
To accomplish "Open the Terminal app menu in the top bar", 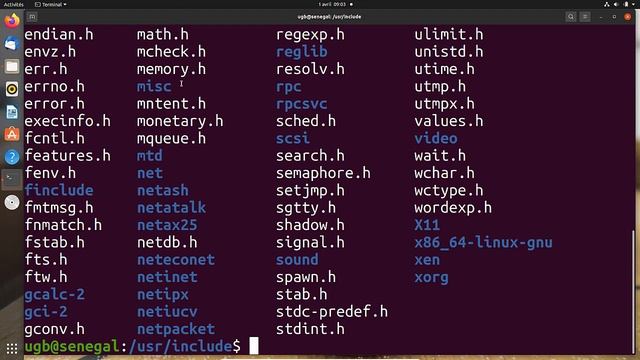I will [x=51, y=4].
